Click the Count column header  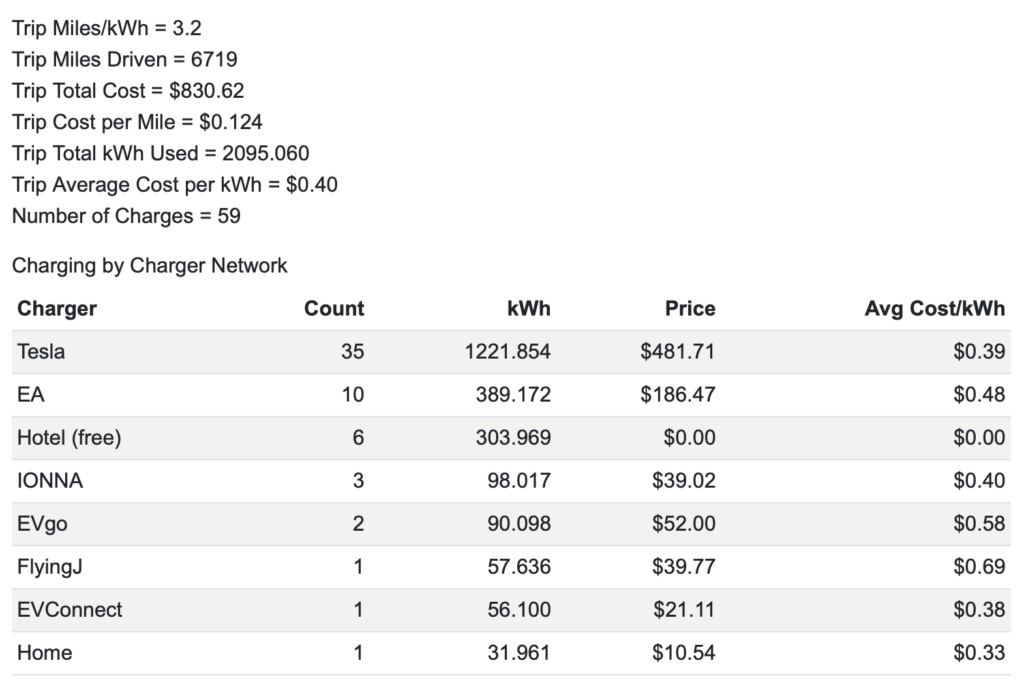[334, 308]
